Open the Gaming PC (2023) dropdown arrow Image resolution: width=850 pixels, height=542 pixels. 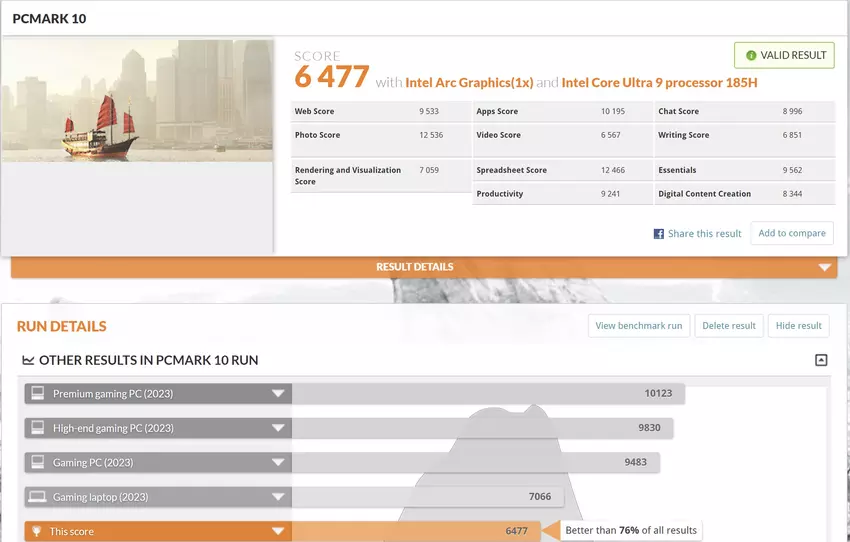pyautogui.click(x=278, y=463)
